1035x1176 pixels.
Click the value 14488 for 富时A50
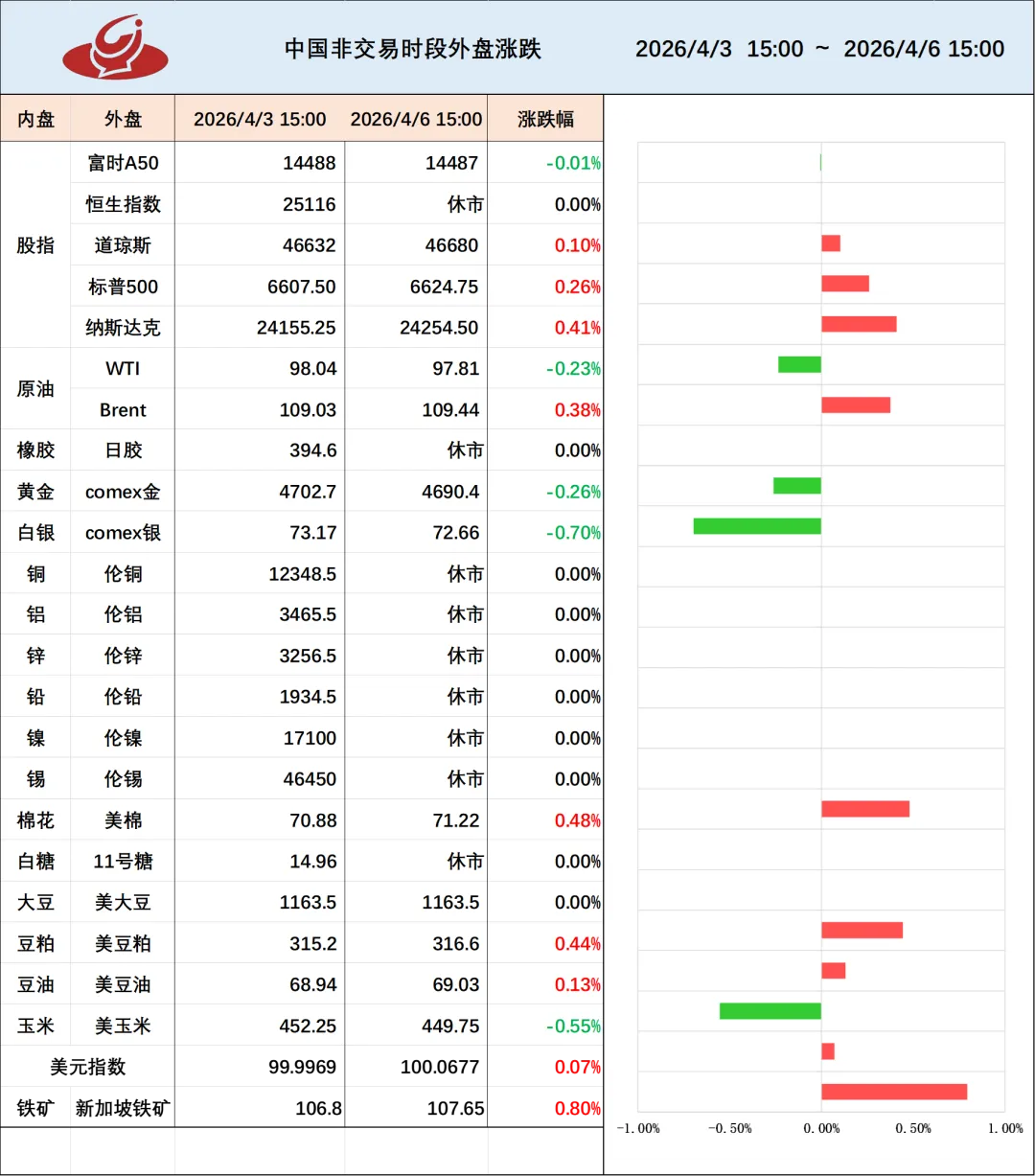[310, 163]
